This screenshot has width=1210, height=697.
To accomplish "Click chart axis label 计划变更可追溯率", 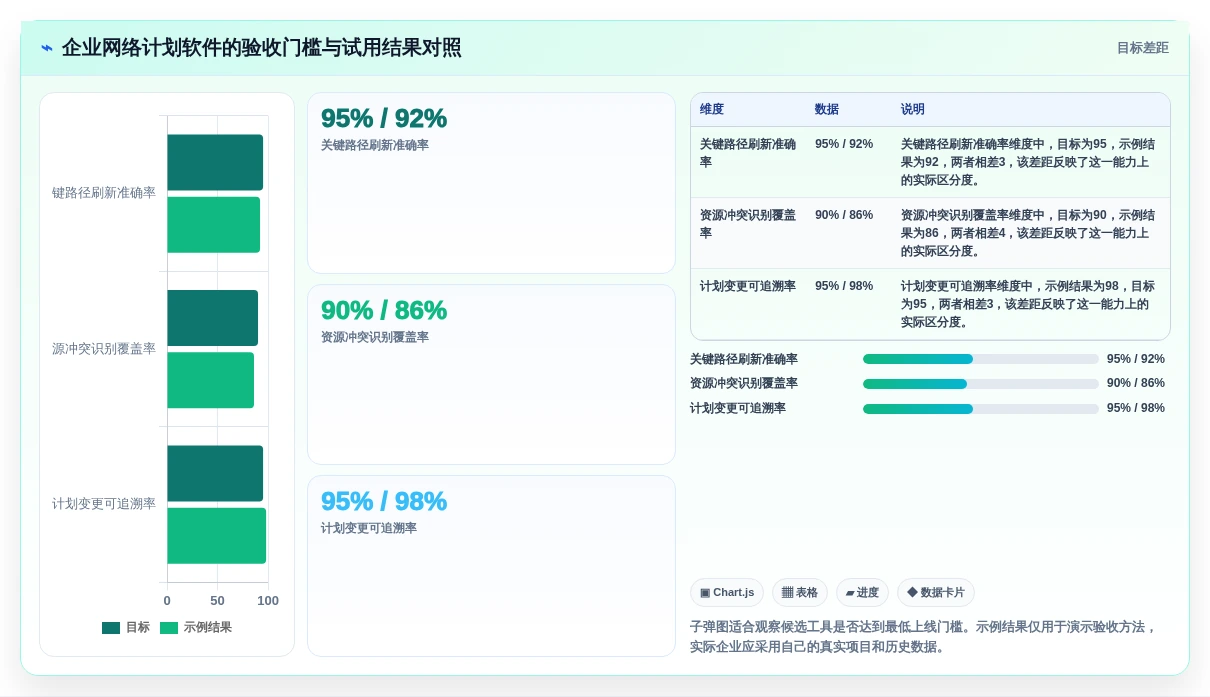I will tap(104, 504).
